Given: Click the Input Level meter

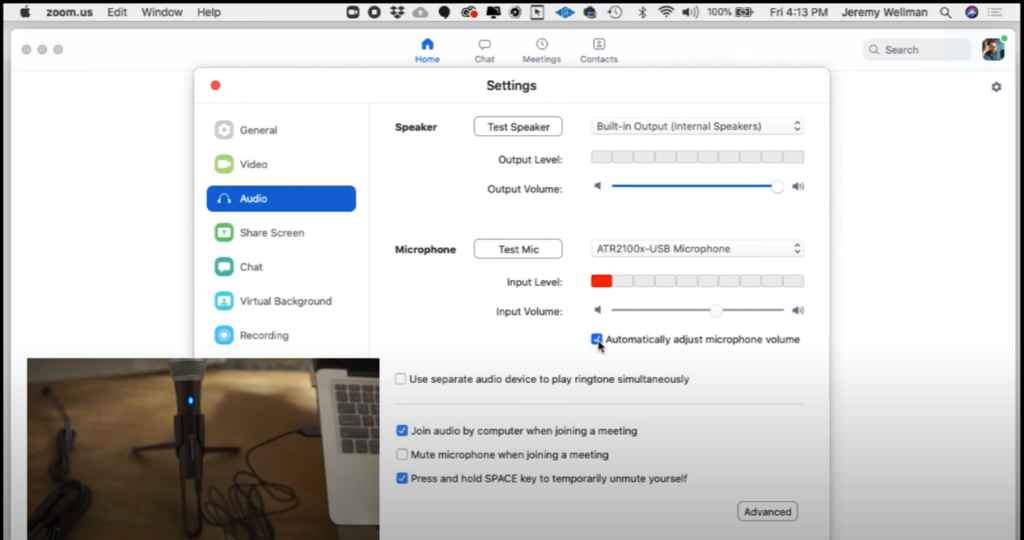Looking at the screenshot, I should click(x=697, y=281).
